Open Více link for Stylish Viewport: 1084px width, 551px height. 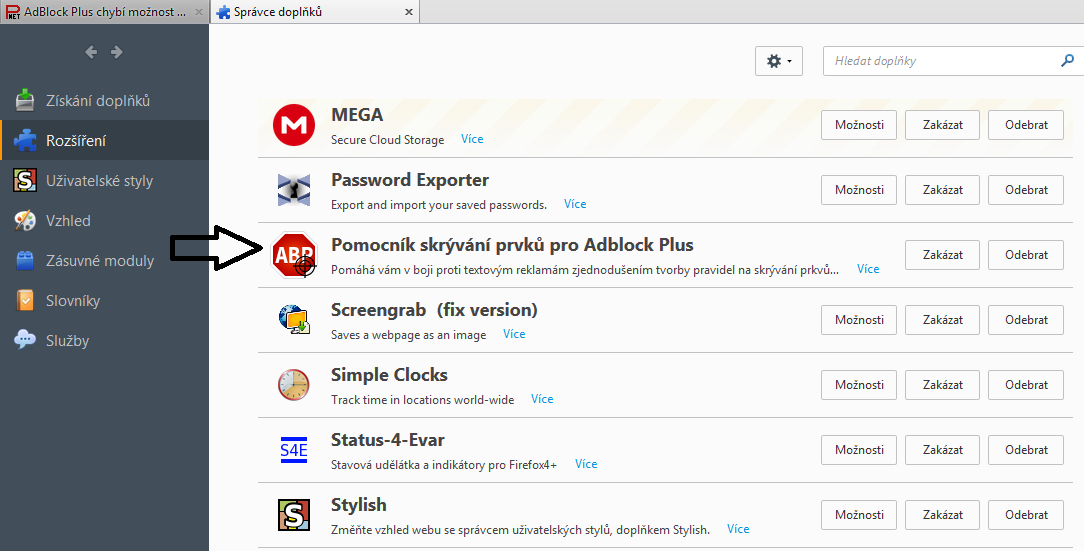coord(738,529)
